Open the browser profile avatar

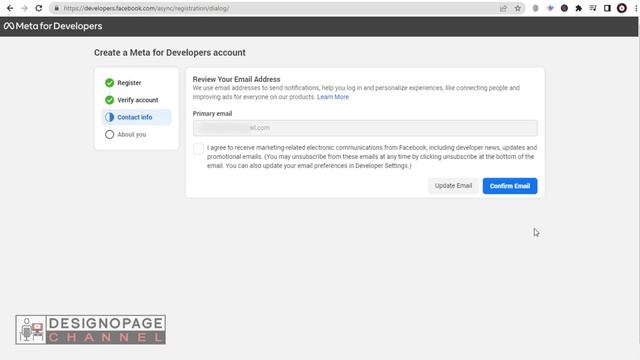tap(622, 8)
